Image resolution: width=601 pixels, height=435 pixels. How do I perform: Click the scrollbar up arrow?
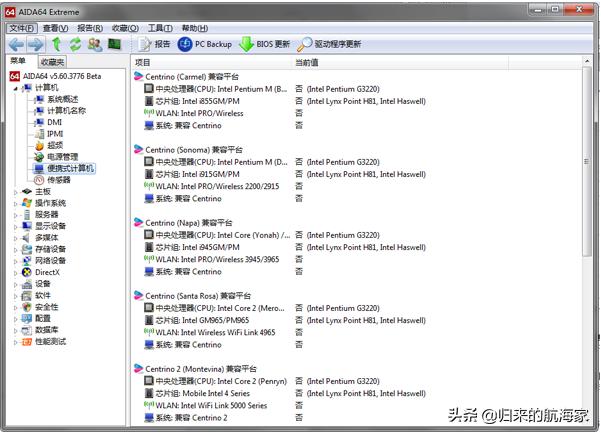click(x=586, y=61)
